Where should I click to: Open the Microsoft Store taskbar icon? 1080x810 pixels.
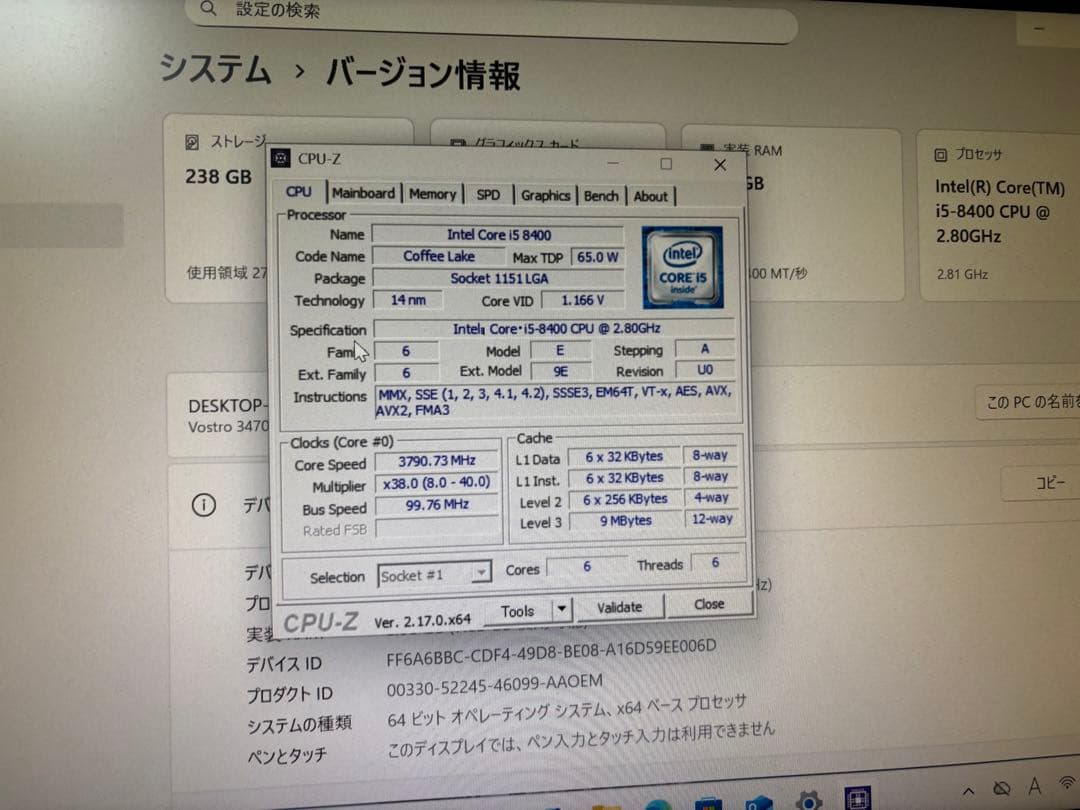pyautogui.click(x=708, y=804)
